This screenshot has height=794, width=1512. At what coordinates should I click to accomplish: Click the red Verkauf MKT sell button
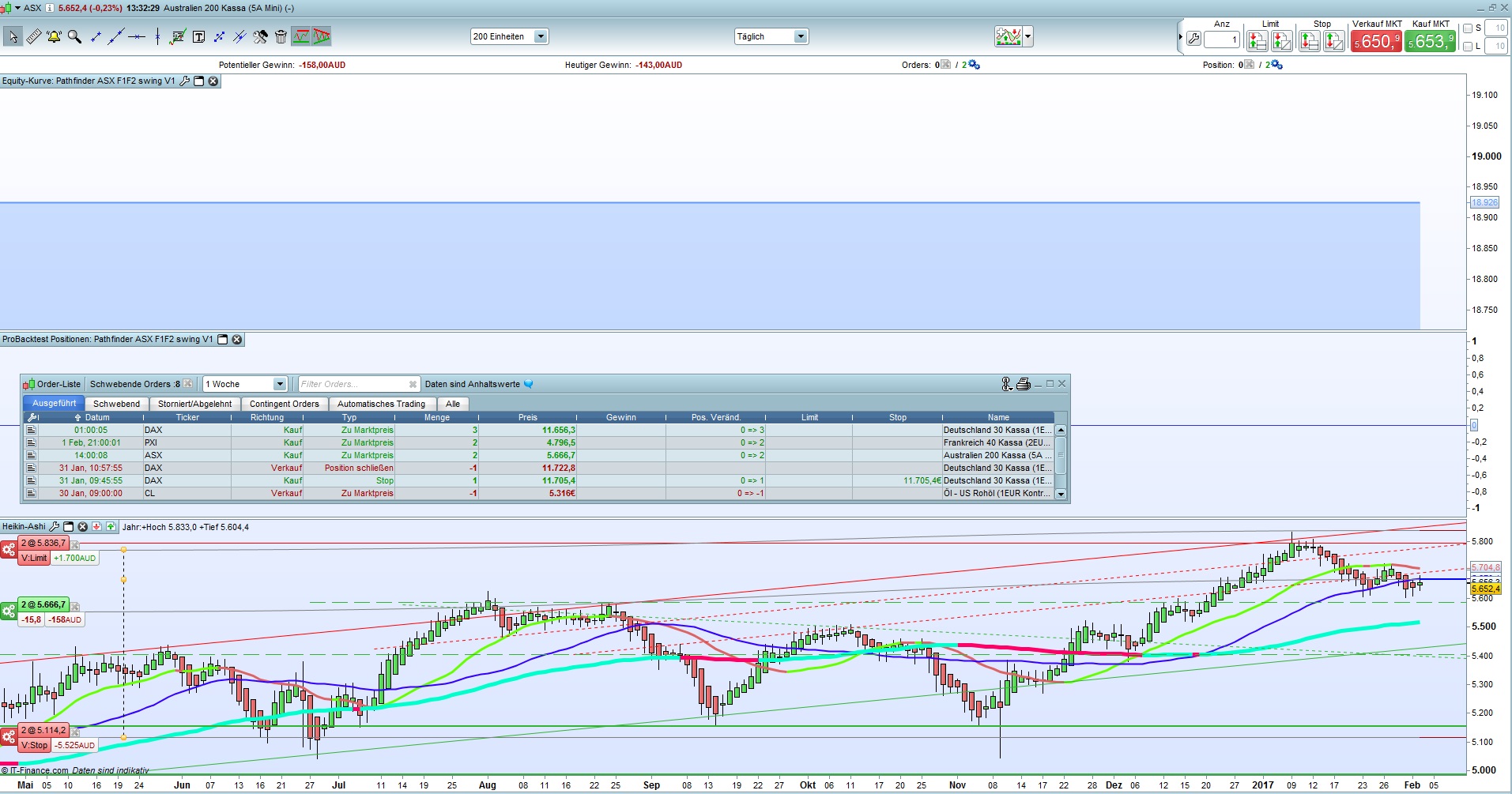[x=1376, y=41]
